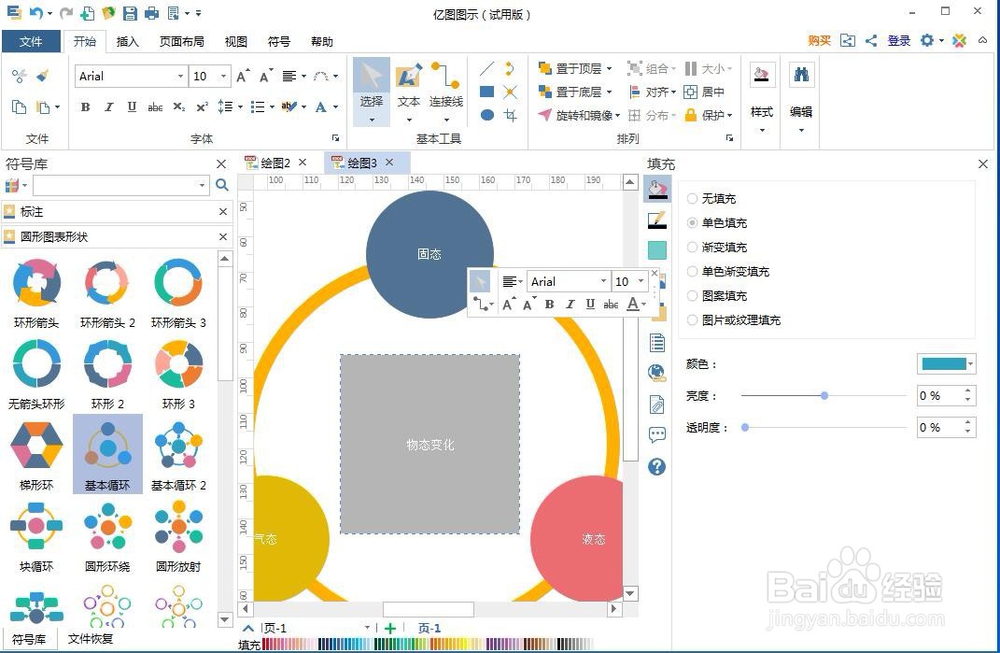Click the format painter brush icon
This screenshot has width=1000, height=653.
tap(43, 76)
